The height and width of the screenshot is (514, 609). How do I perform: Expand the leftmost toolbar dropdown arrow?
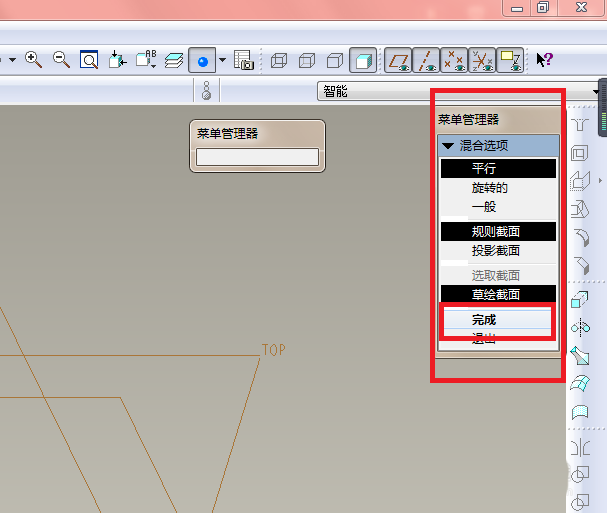(12, 60)
